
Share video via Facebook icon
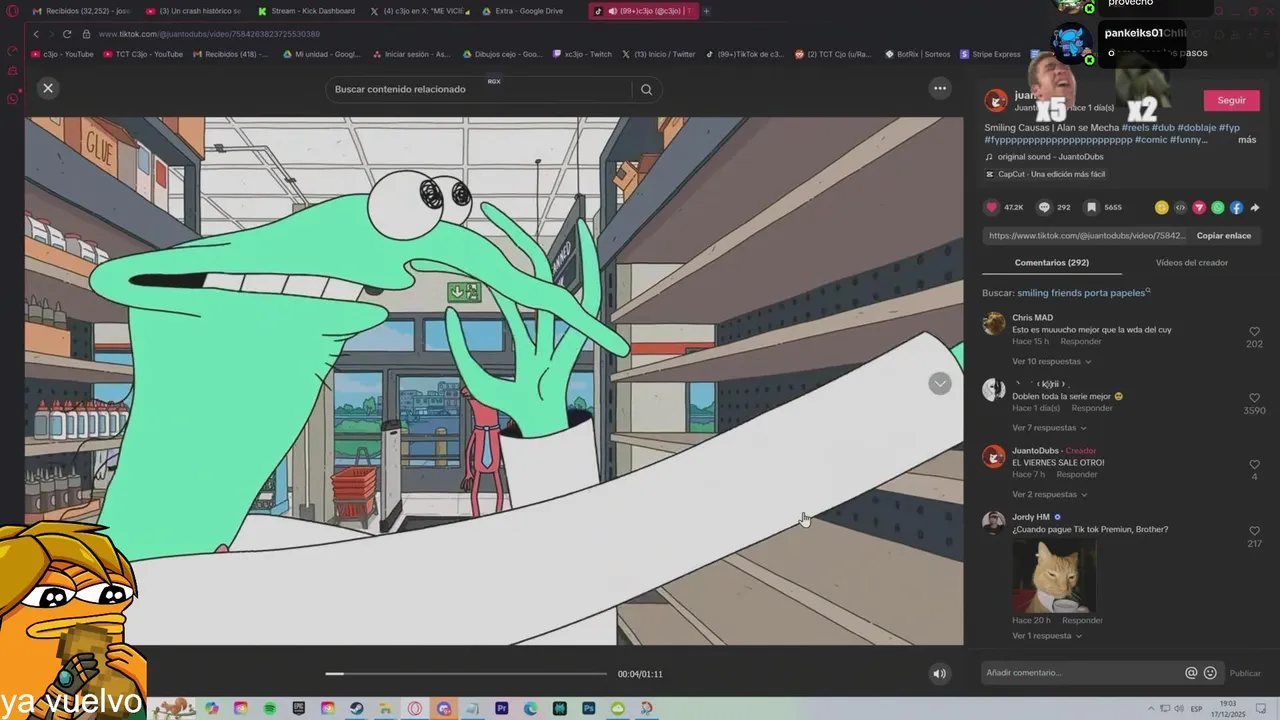pyautogui.click(x=1236, y=208)
